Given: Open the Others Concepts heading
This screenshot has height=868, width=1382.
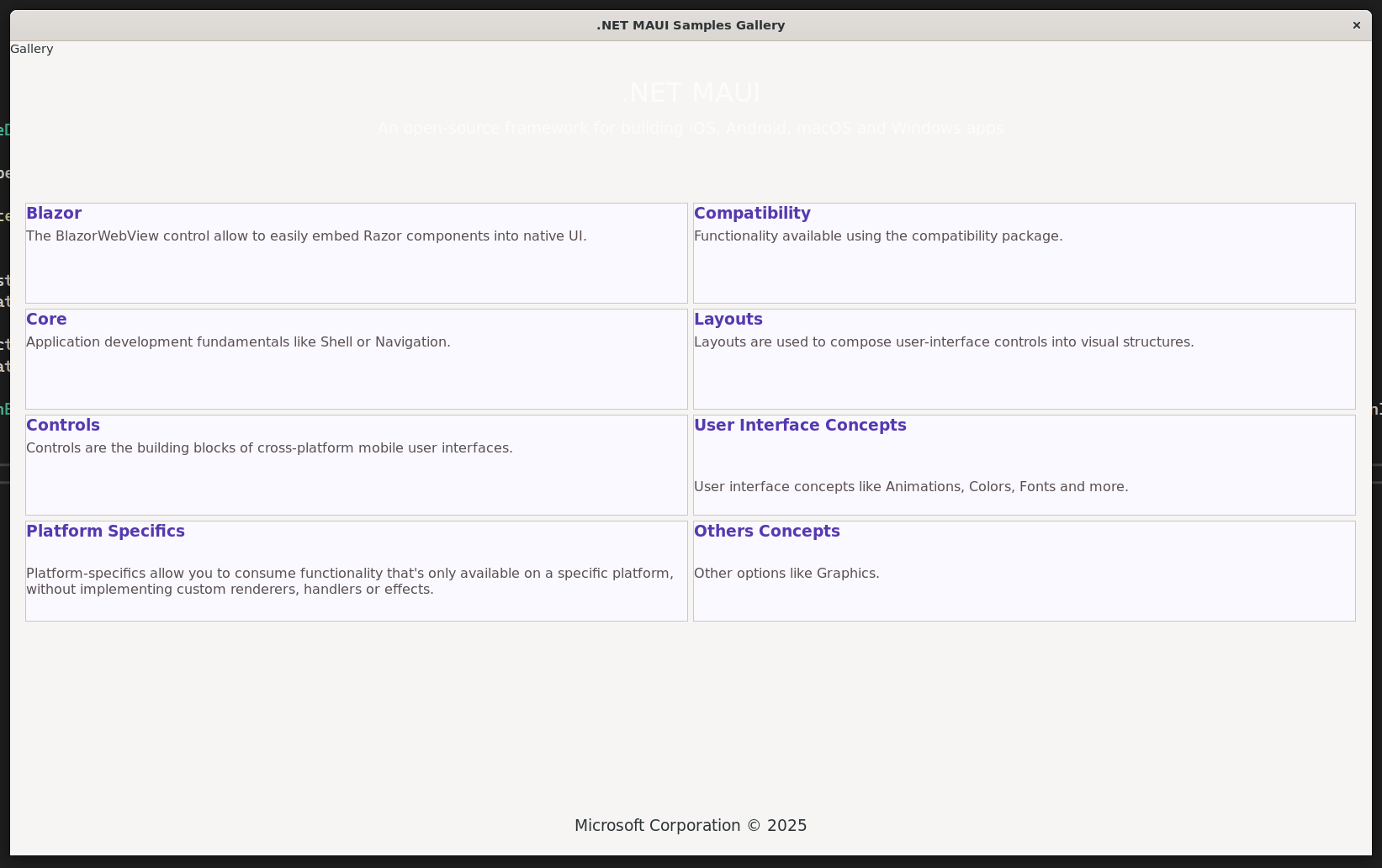Looking at the screenshot, I should [766, 532].
